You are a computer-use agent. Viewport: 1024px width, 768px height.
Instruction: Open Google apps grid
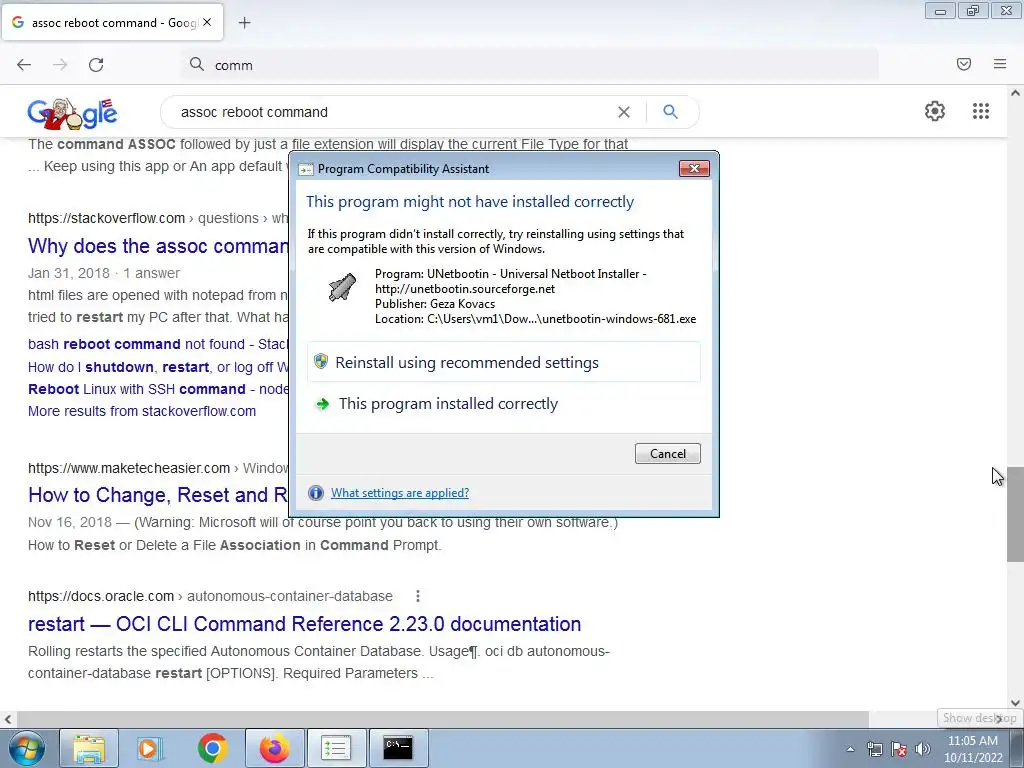[x=980, y=111]
